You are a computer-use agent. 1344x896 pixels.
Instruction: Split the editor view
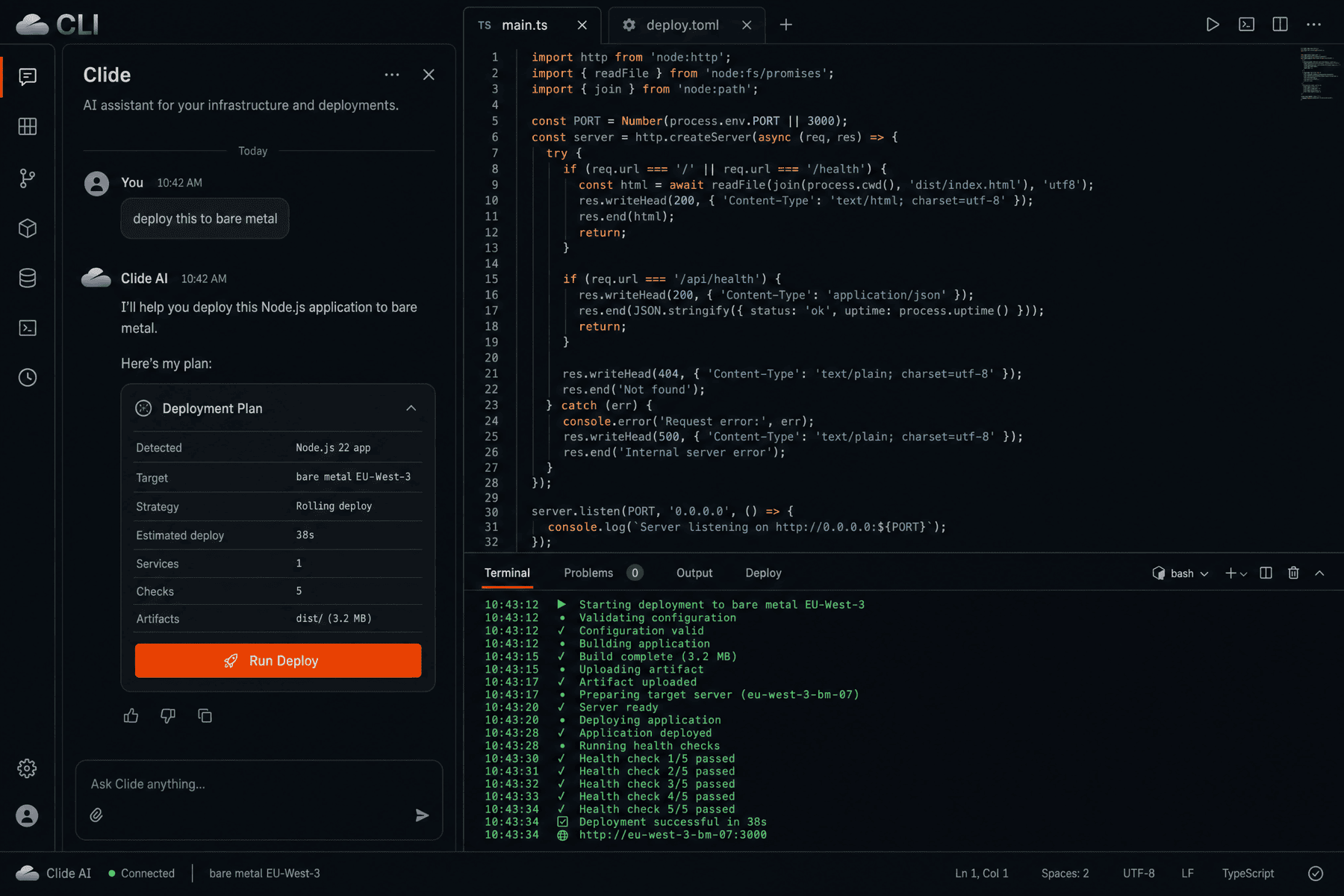coord(1280,25)
